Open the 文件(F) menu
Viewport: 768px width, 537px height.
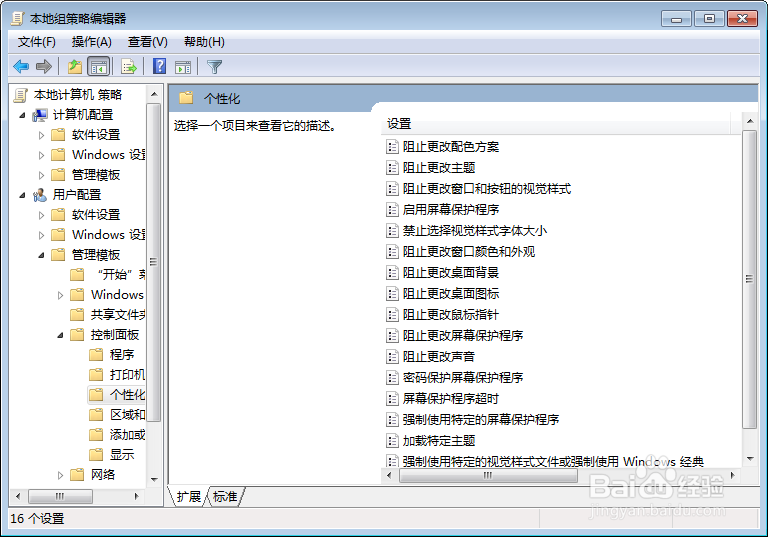tap(37, 42)
